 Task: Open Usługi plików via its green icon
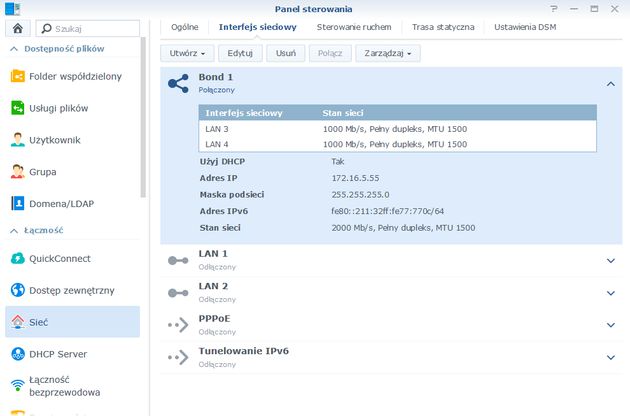(x=18, y=108)
